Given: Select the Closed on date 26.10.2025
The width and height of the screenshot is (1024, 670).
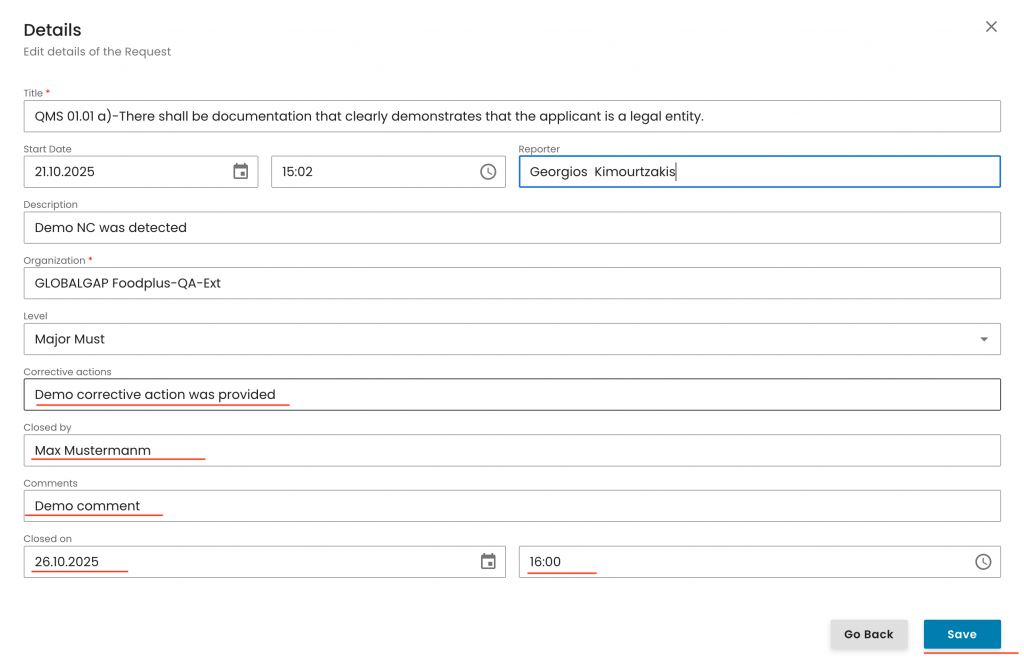Looking at the screenshot, I should click(x=68, y=562).
